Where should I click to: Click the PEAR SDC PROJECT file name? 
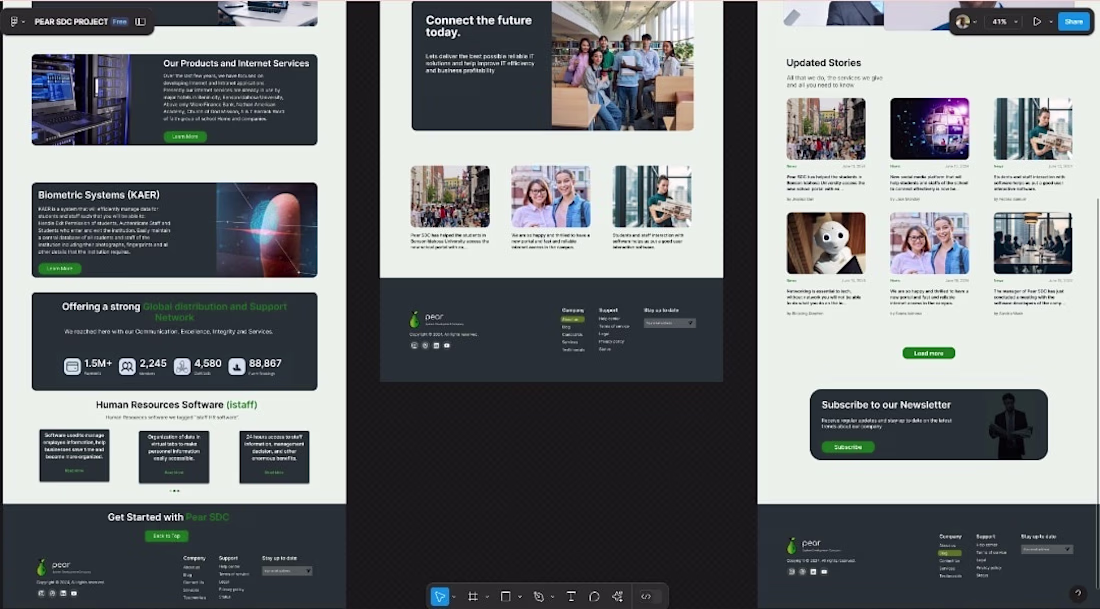pos(71,22)
